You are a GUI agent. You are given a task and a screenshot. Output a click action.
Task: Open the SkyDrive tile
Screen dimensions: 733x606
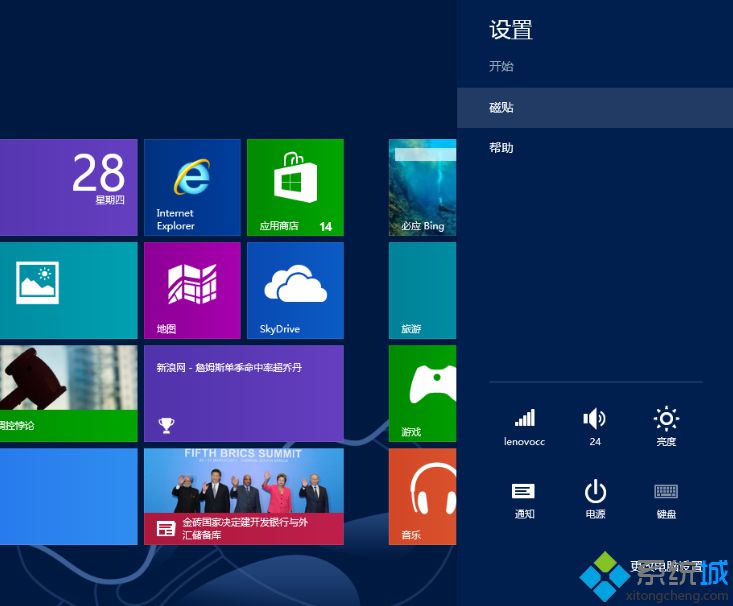(295, 290)
